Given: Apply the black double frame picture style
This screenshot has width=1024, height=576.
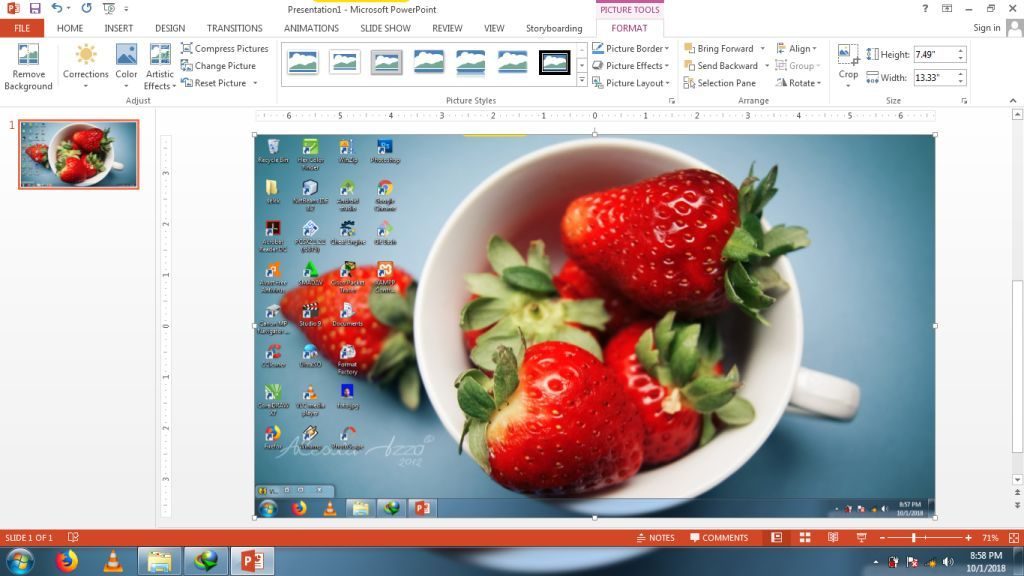Looking at the screenshot, I should click(554, 63).
